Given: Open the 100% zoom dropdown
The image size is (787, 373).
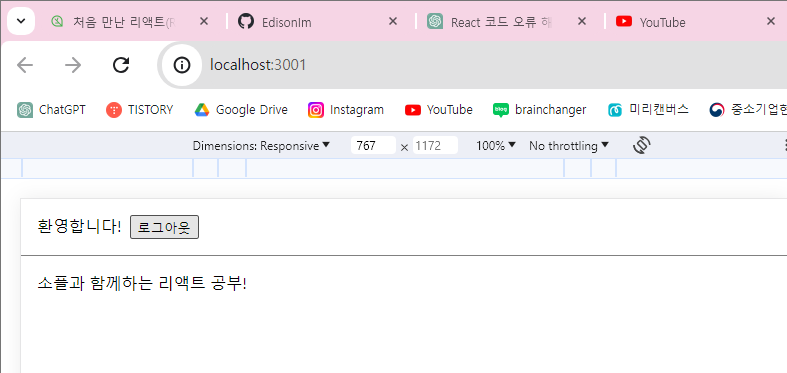Looking at the screenshot, I should click(496, 146).
